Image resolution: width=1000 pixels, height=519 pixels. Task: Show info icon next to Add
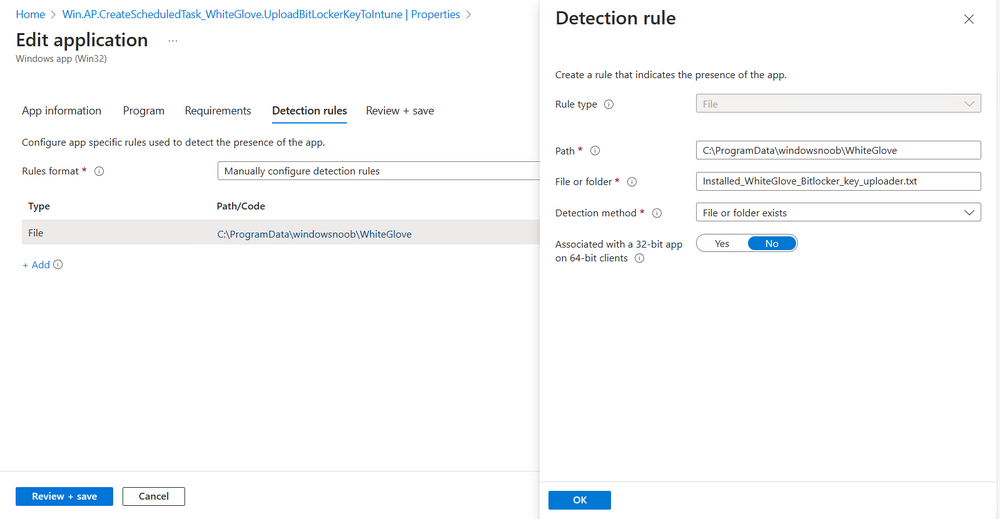(58, 265)
